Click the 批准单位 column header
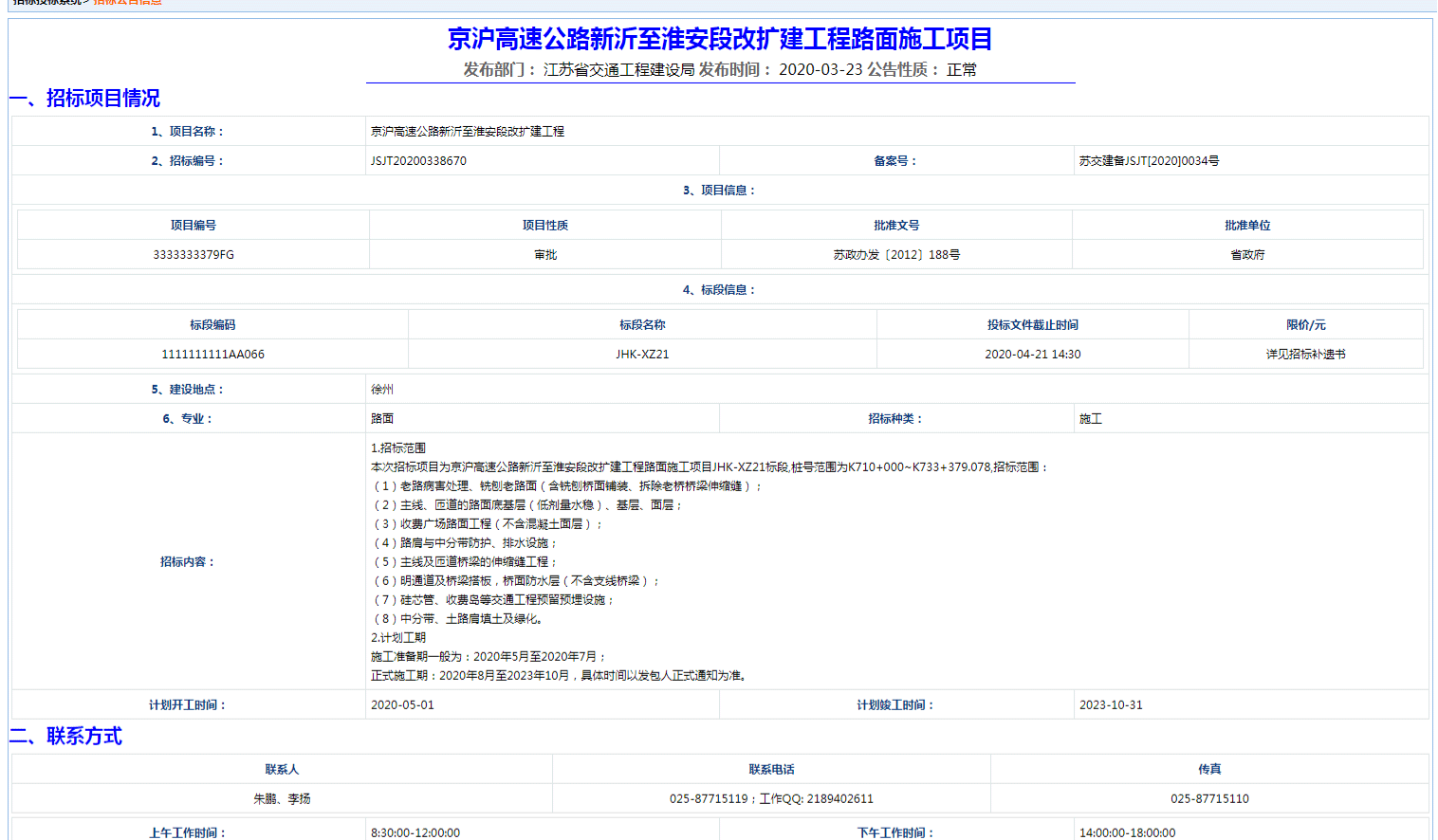 (1247, 226)
